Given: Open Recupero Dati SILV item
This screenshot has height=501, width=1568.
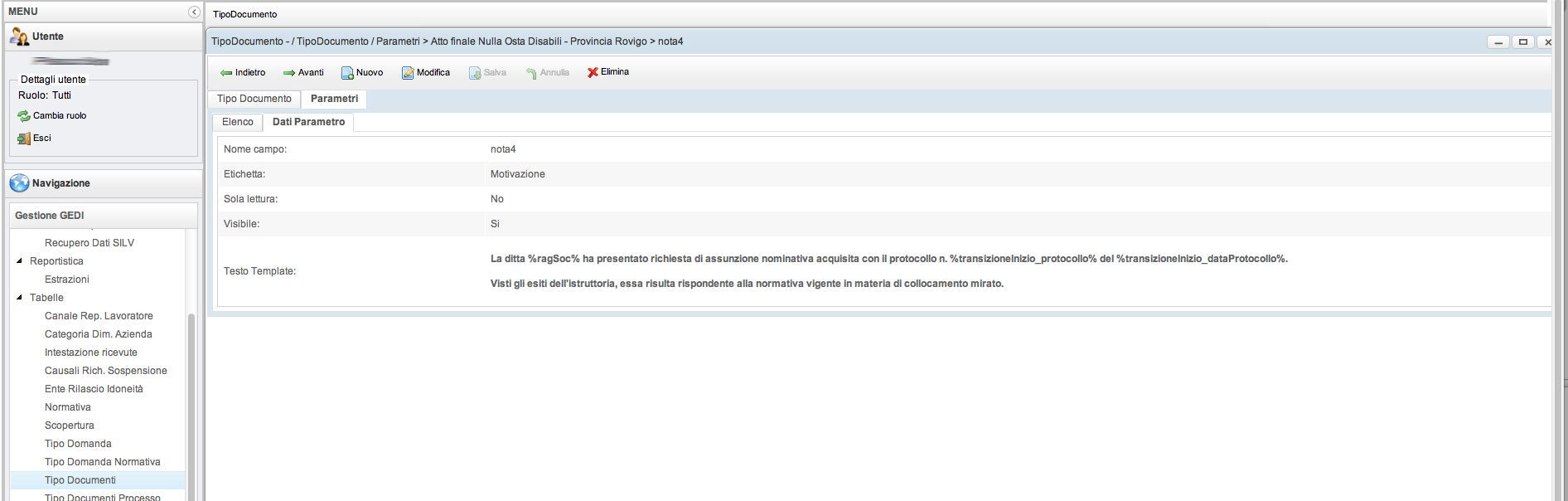Looking at the screenshot, I should click(90, 243).
